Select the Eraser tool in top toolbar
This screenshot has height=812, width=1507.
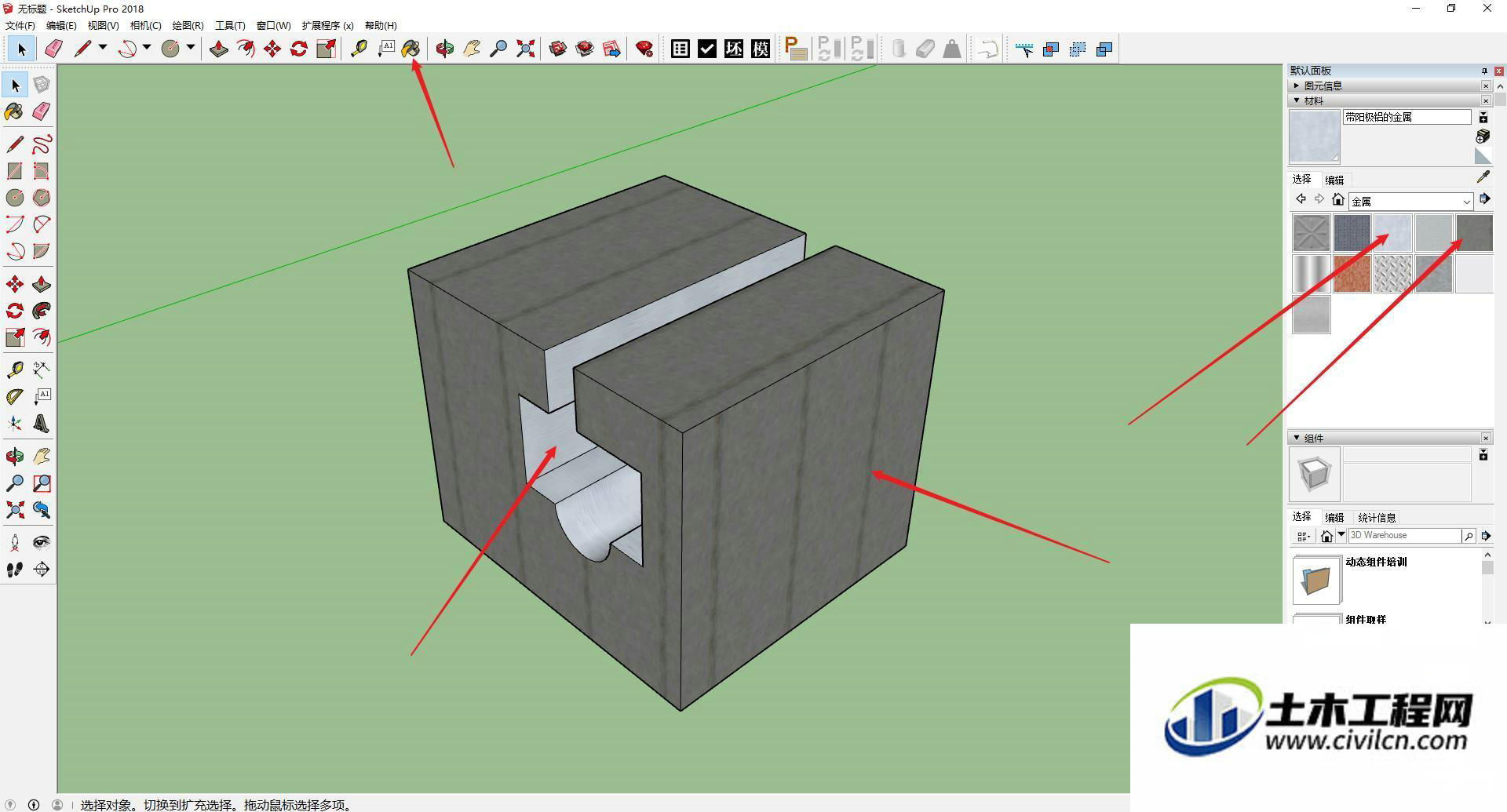(53, 49)
